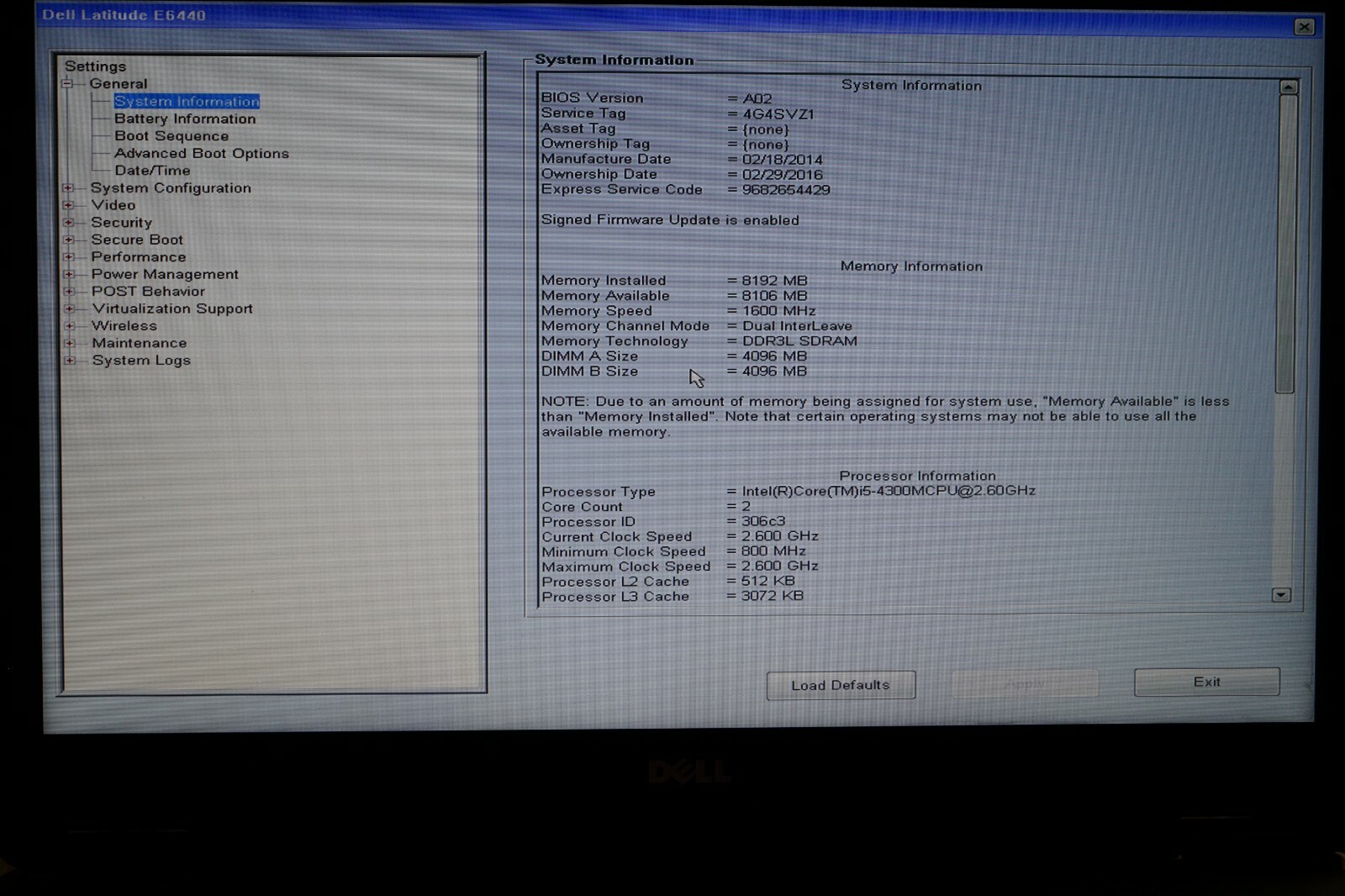Click the Maximum Clock Speed row

click(x=680, y=567)
